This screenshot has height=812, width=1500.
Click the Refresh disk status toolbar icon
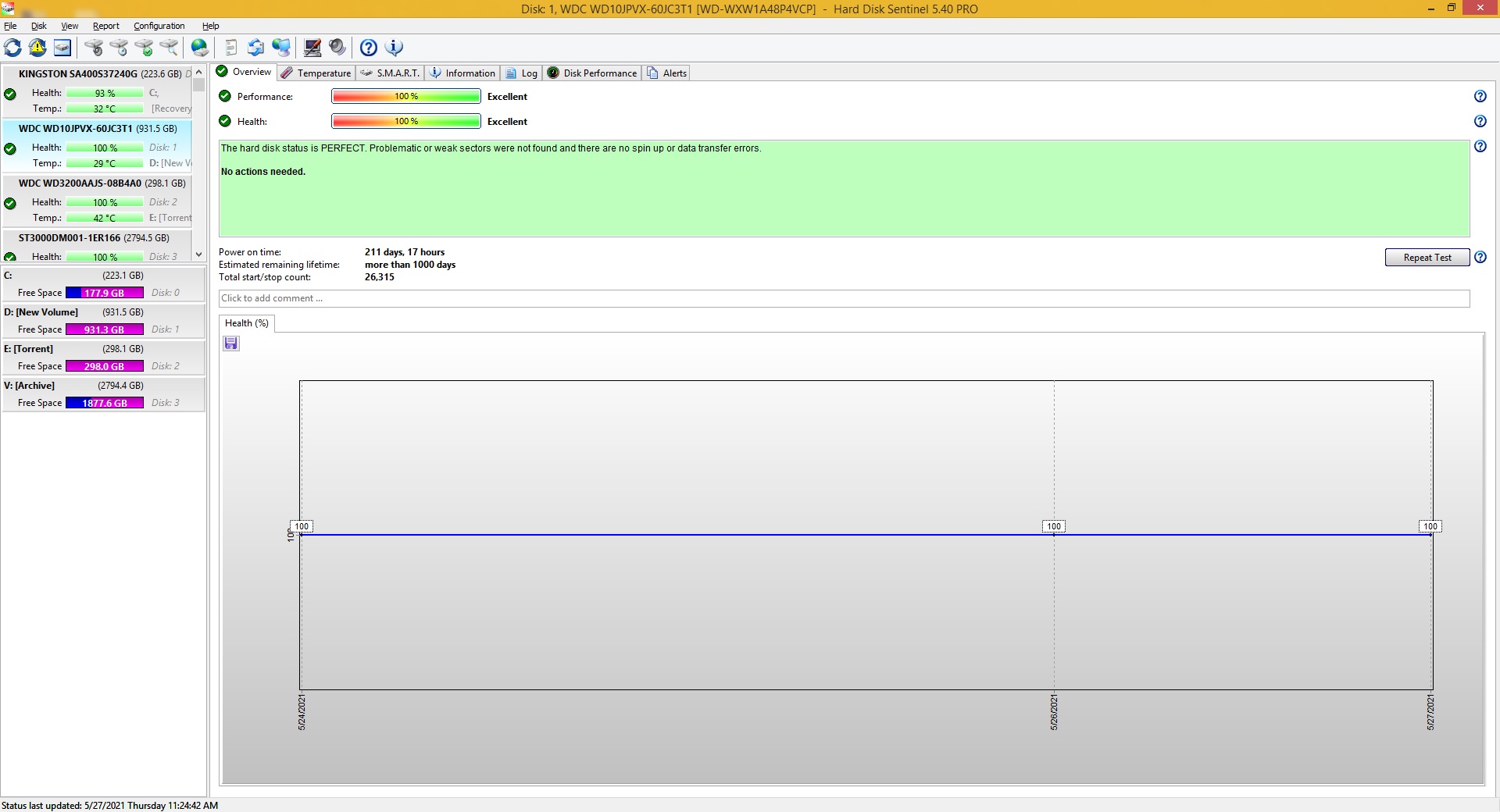click(x=13, y=48)
